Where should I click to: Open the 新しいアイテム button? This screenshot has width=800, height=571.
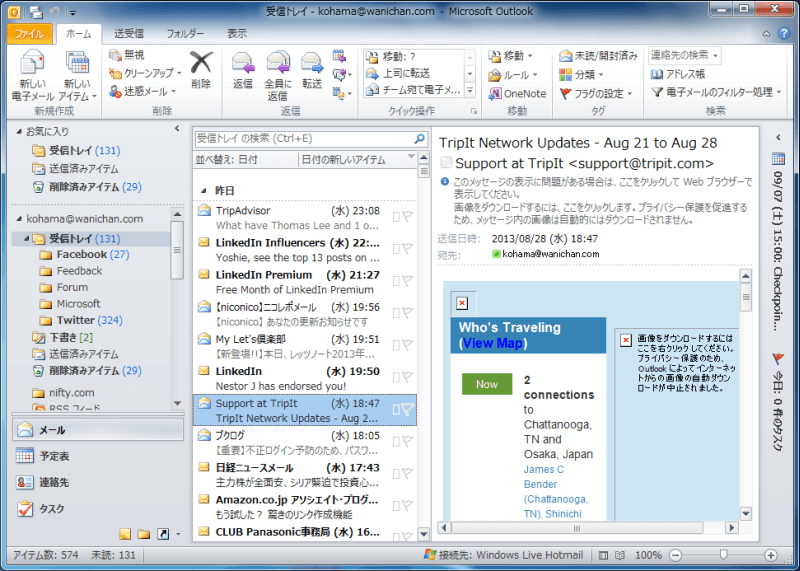coord(77,76)
